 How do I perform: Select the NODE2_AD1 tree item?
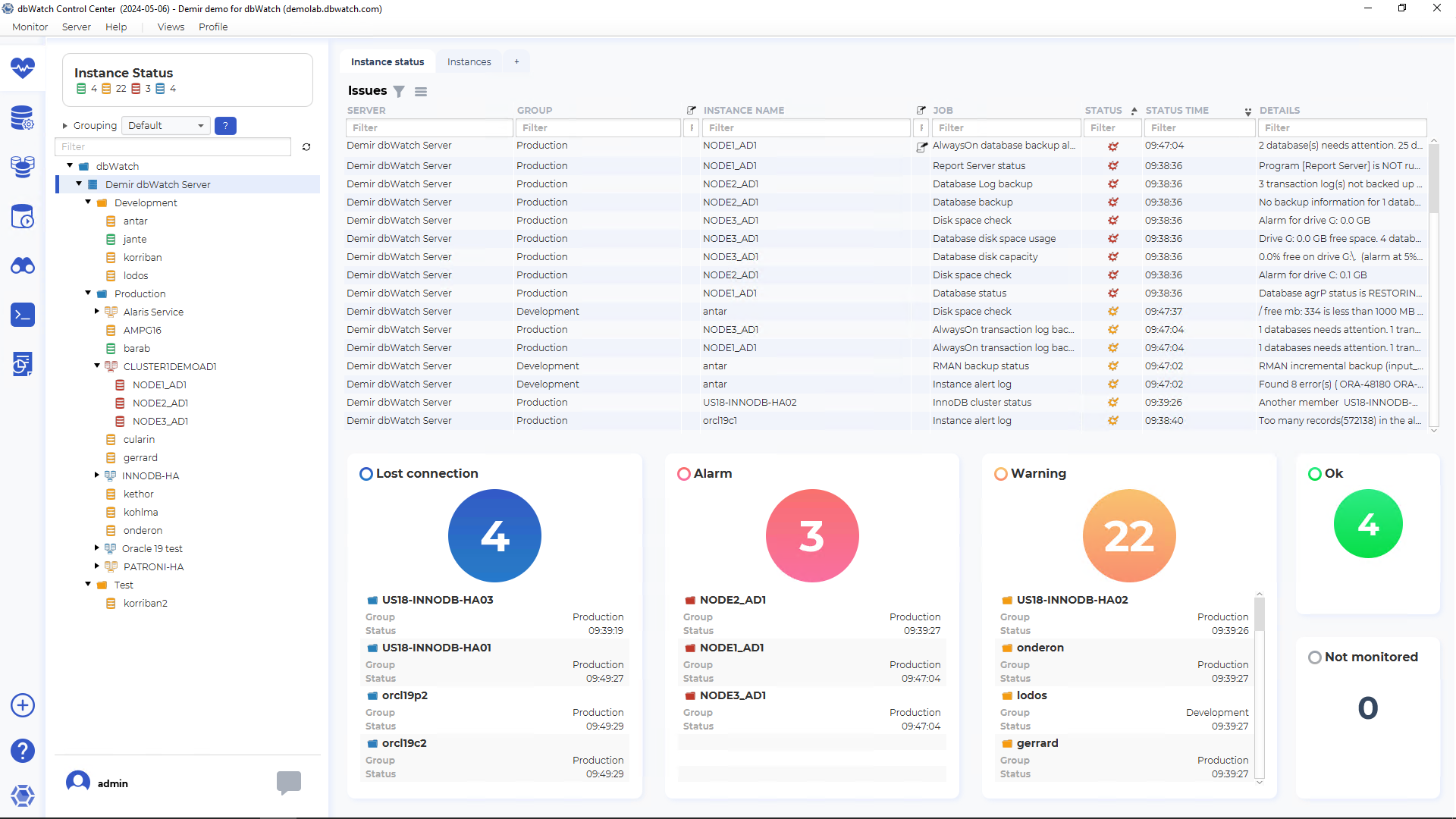click(x=160, y=403)
